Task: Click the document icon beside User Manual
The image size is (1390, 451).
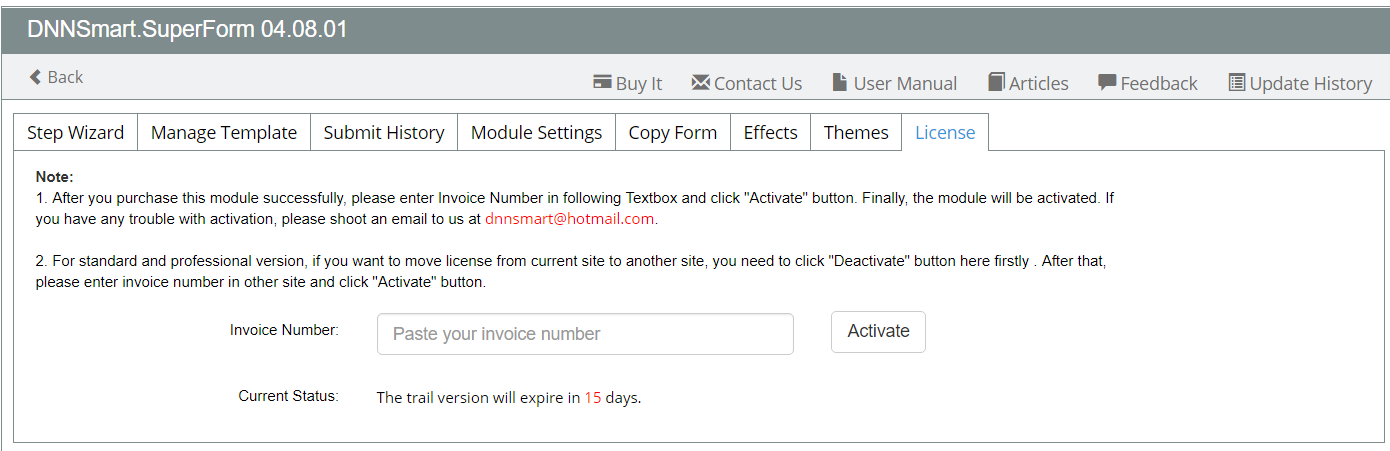Action: pyautogui.click(x=840, y=82)
